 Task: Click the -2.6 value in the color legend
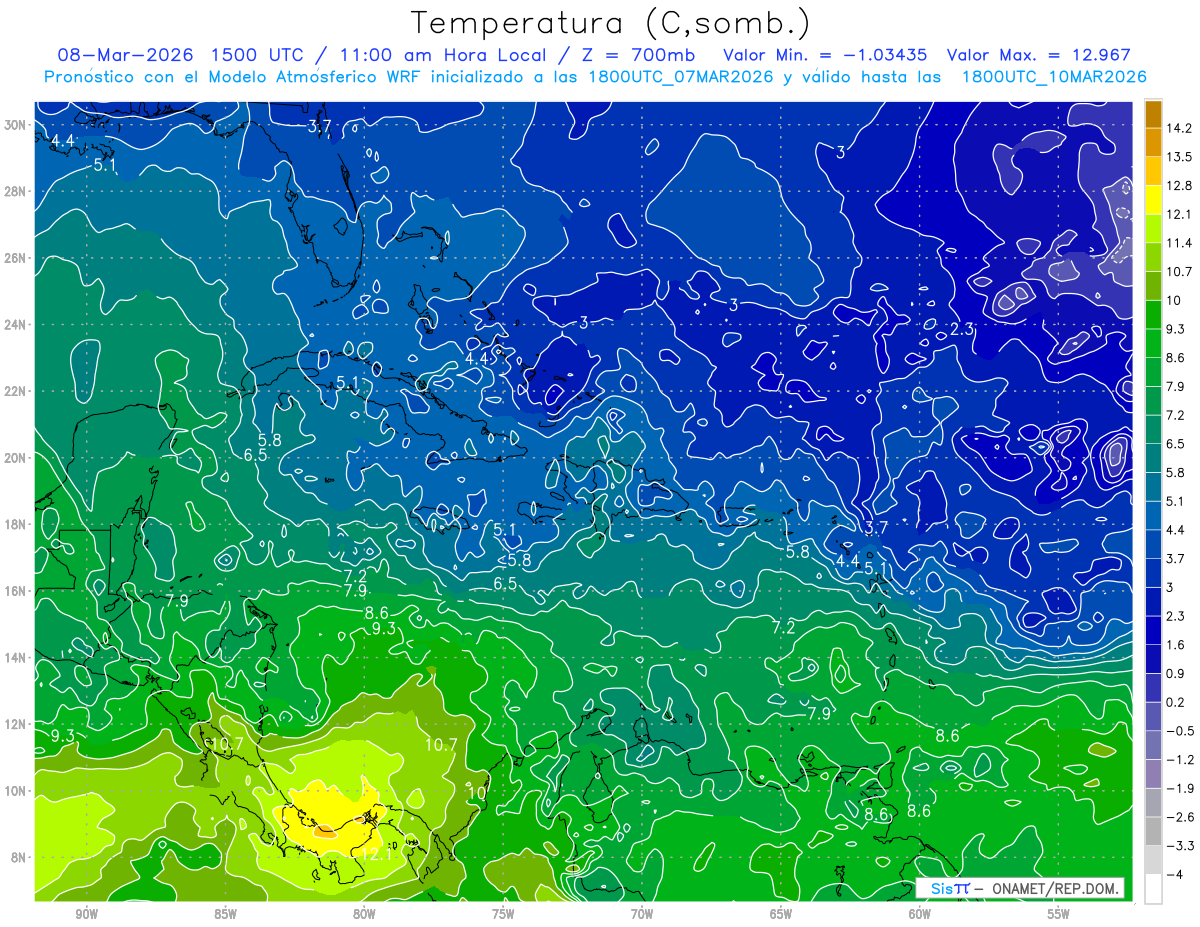[1180, 817]
